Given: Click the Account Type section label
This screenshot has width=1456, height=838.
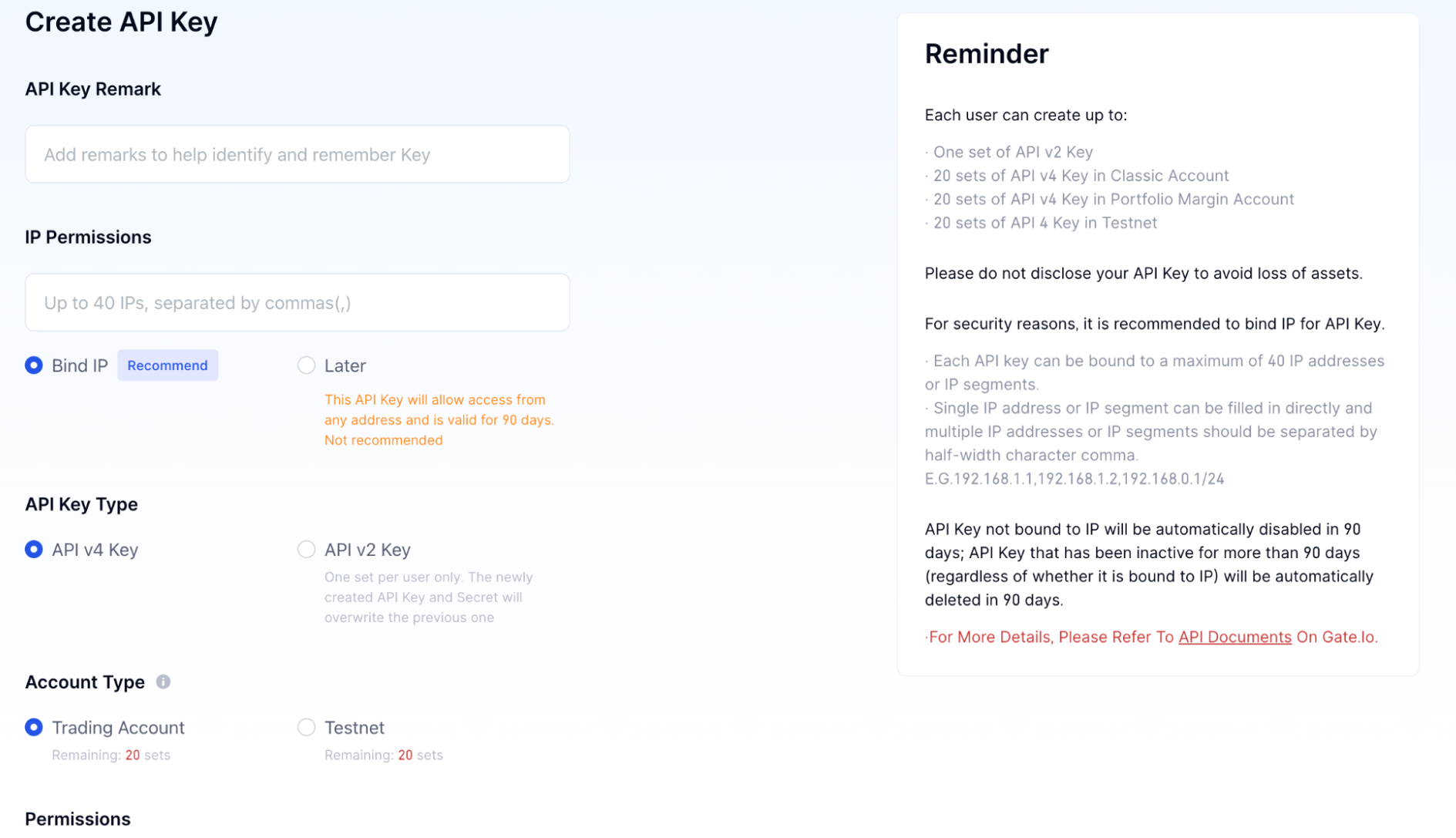Looking at the screenshot, I should coord(85,682).
